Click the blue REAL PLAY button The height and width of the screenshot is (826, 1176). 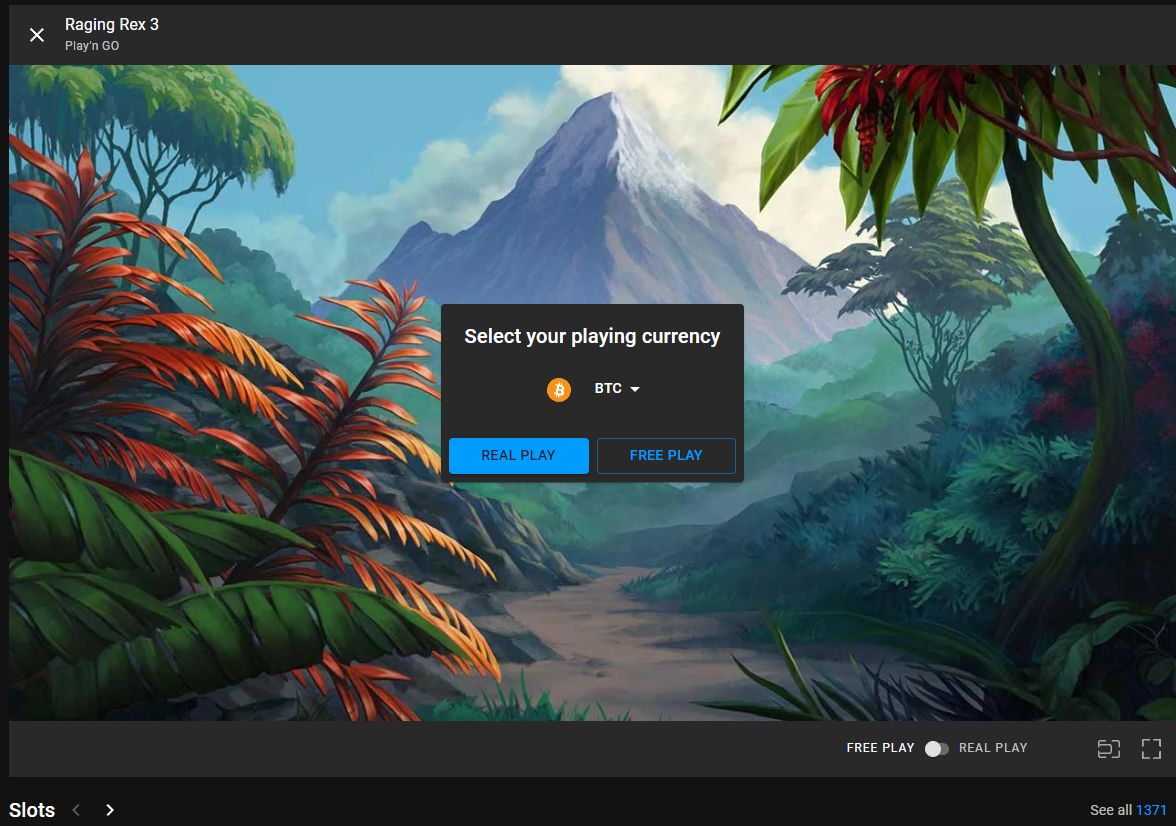(518, 455)
